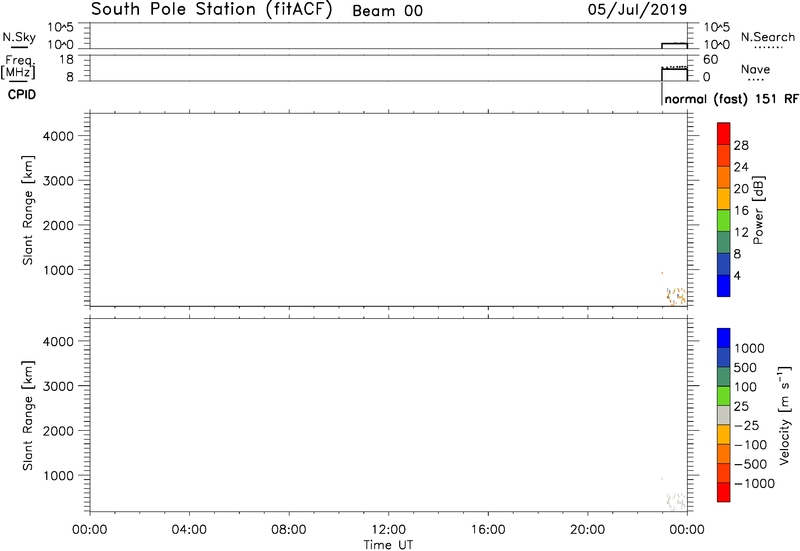The height and width of the screenshot is (551, 800).
Task: Click the '60' tick on Nave axis
Action: coord(711,59)
